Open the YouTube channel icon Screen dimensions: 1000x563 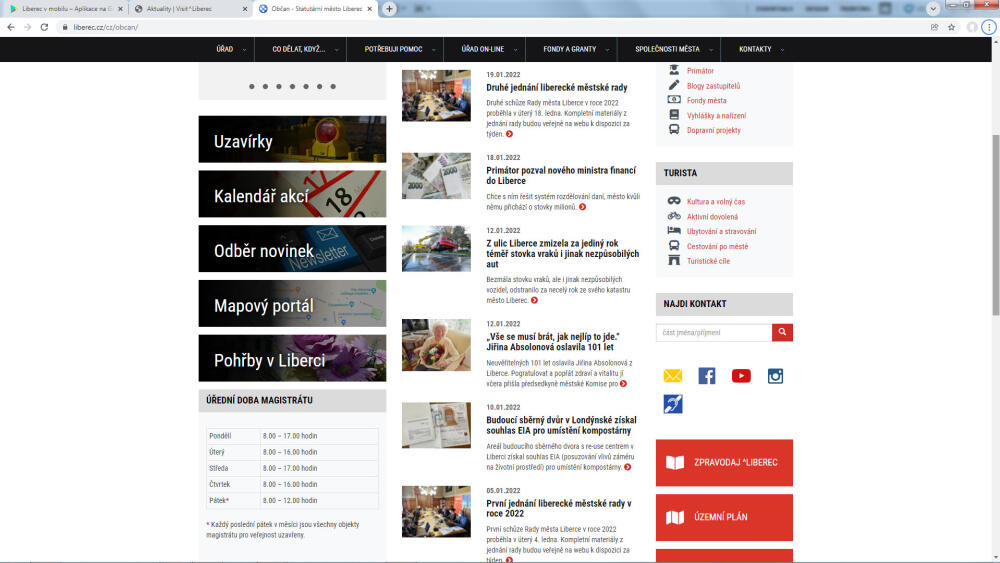(741, 376)
